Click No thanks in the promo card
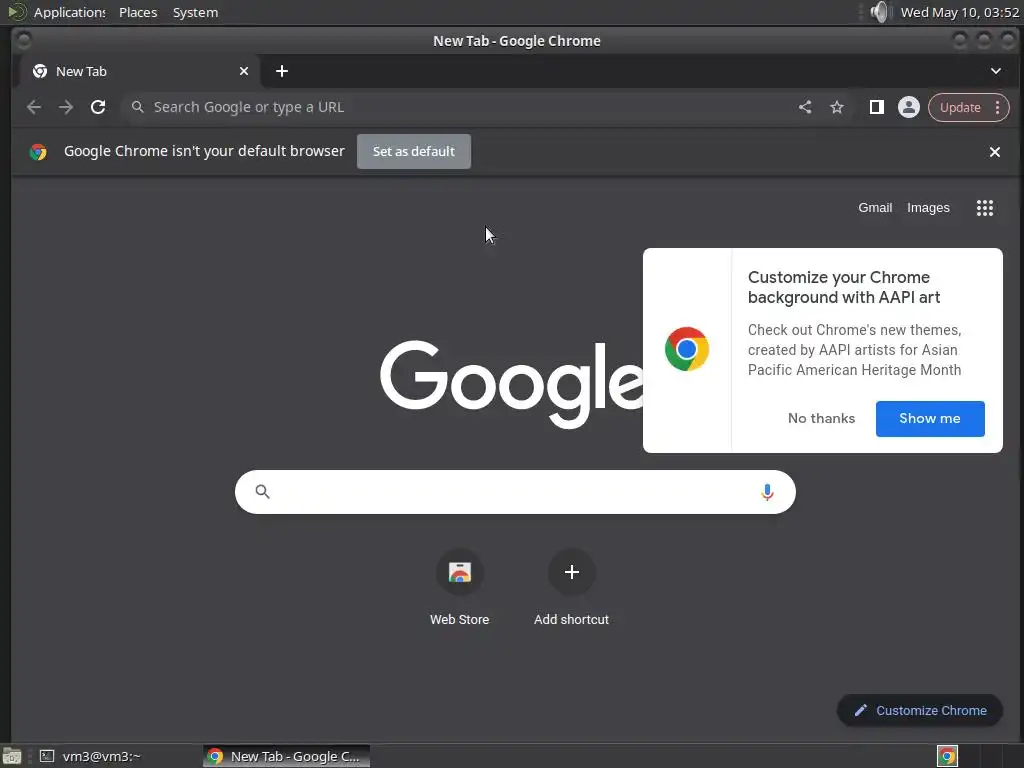Viewport: 1024px width, 768px height. pos(821,419)
